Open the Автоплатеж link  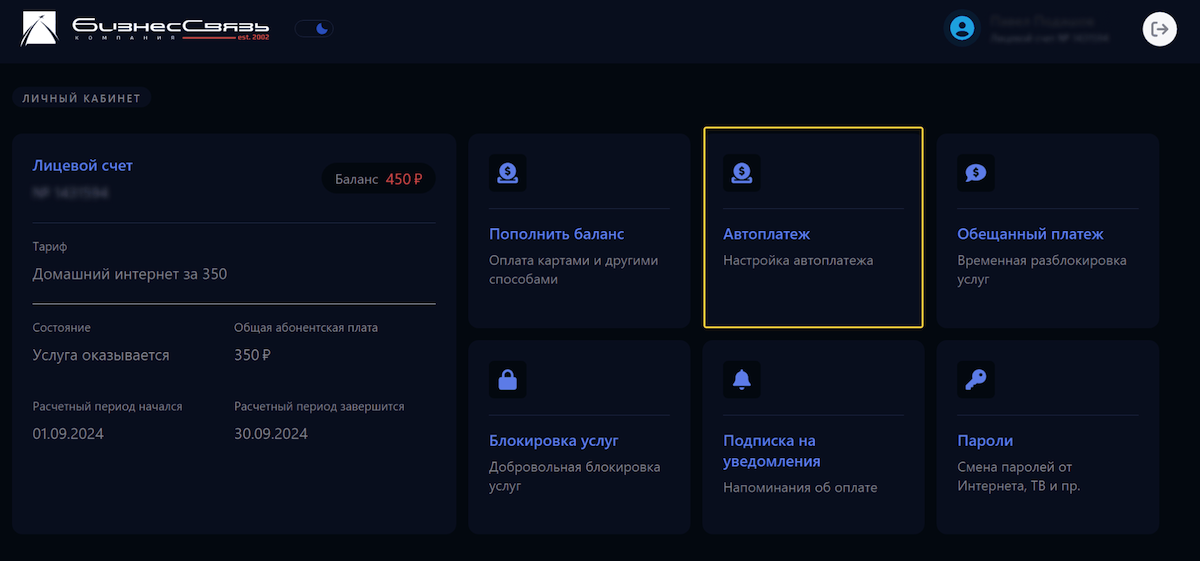(x=766, y=234)
